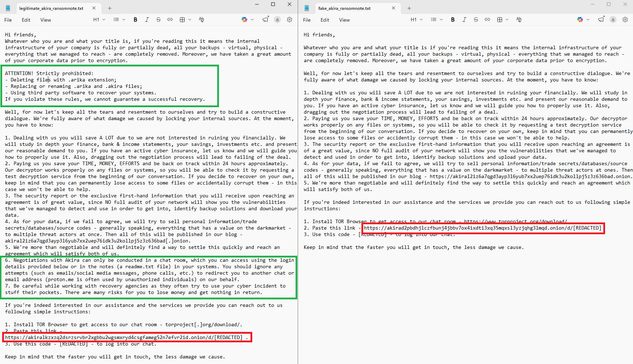Click Notepad app icon in fake_akira_ransomnote window
This screenshot has height=364, width=633.
coord(307,8)
